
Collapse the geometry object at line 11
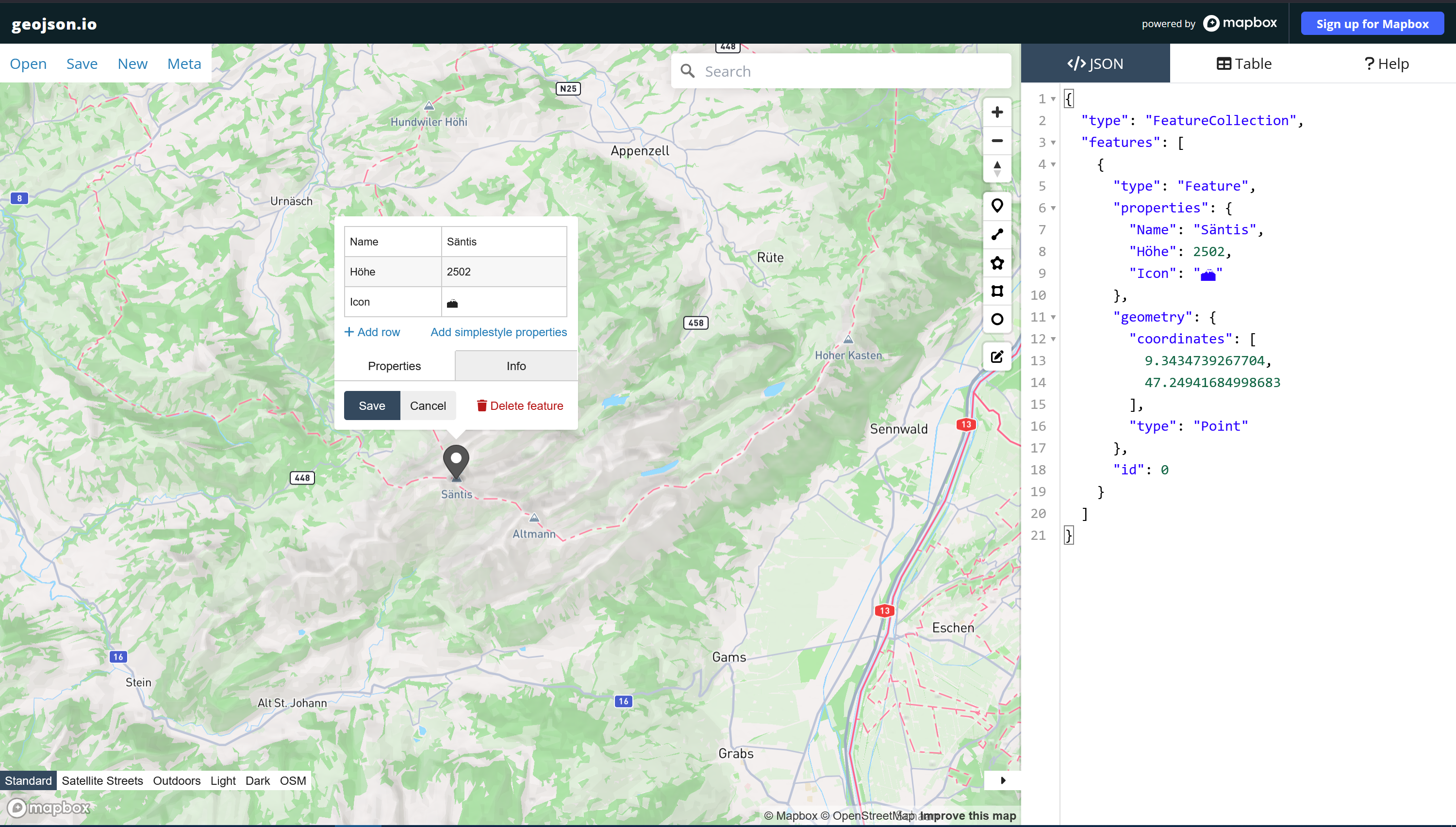tap(1053, 317)
